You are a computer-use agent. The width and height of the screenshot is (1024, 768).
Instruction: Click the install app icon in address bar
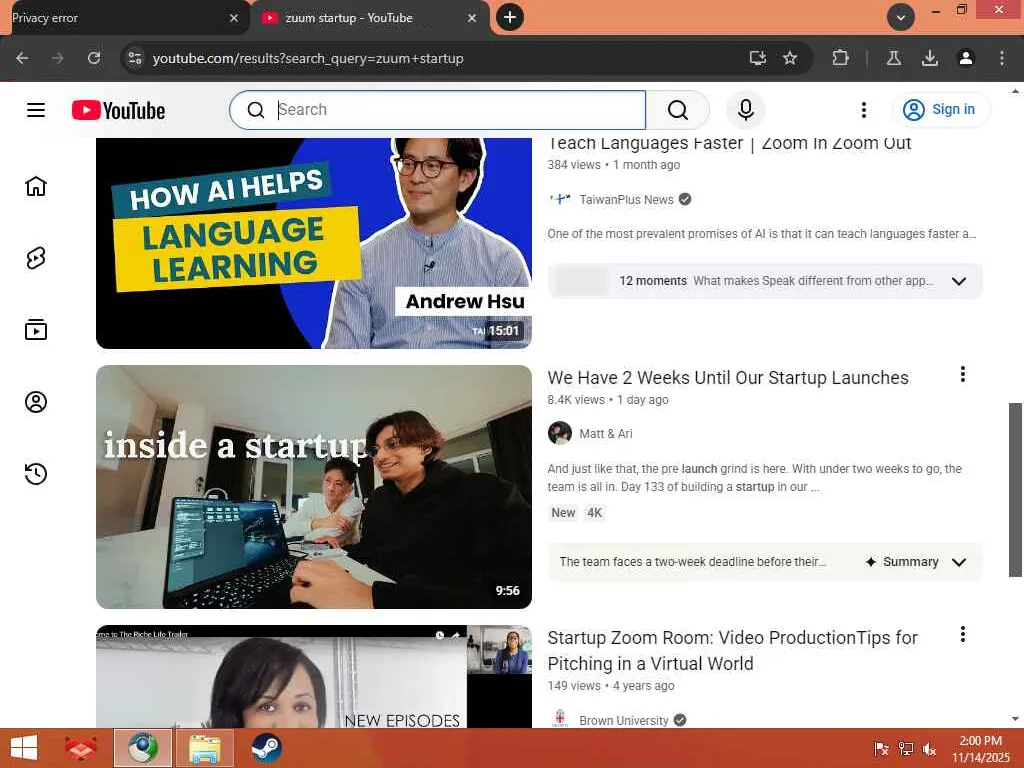tap(758, 58)
